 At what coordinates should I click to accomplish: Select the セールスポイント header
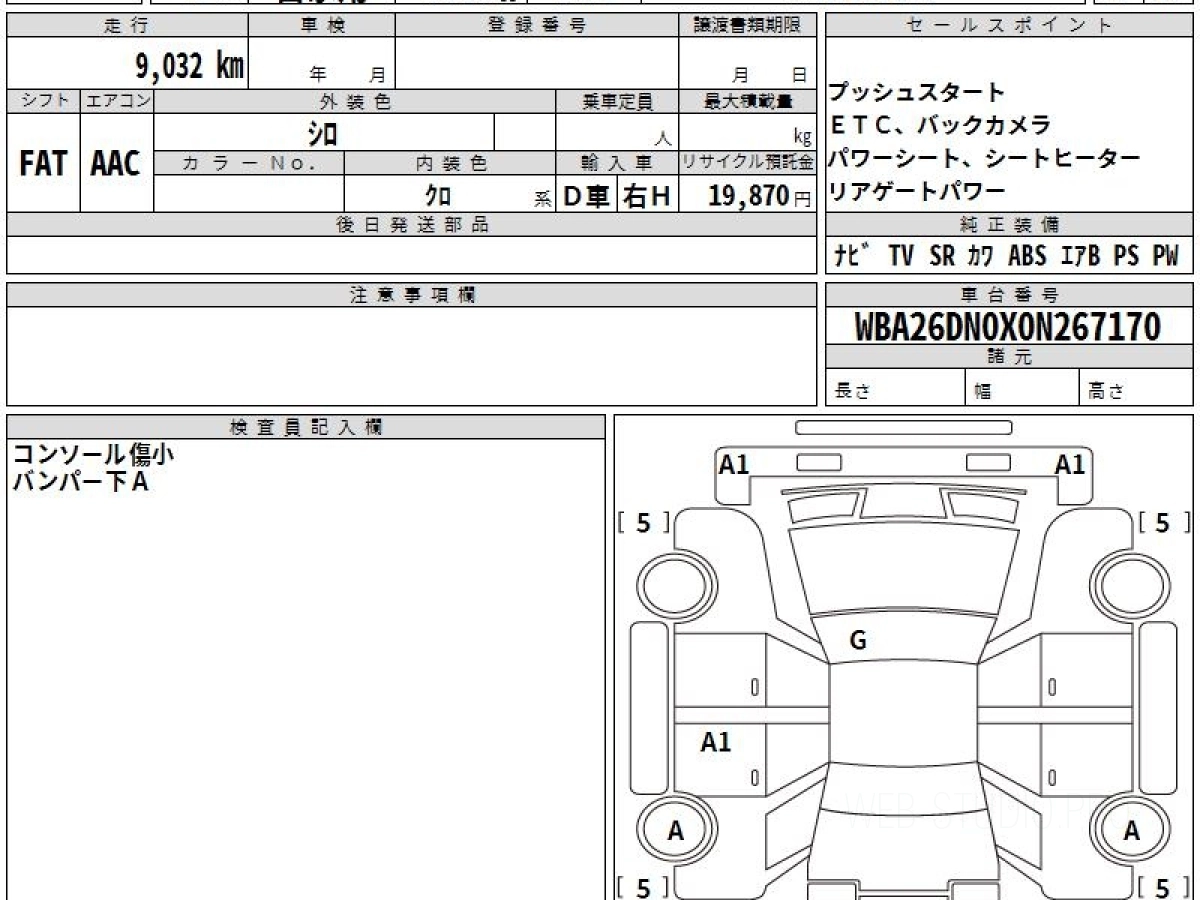click(1009, 26)
